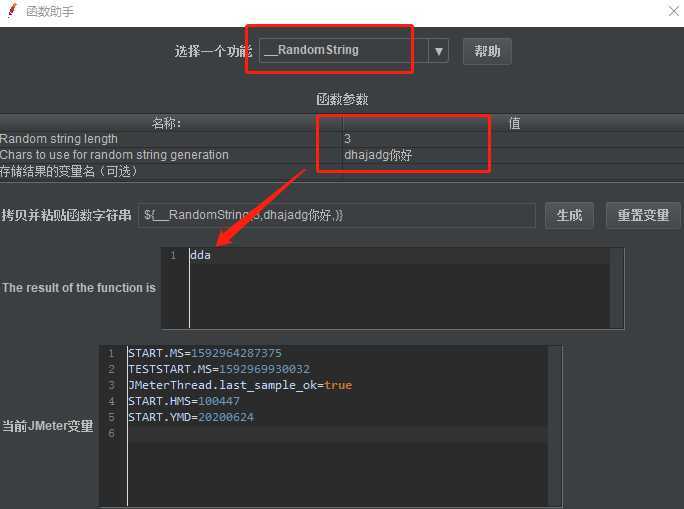The image size is (684, 509).
Task: Click the JMeter variables vertical scrollbar
Action: click(x=554, y=426)
